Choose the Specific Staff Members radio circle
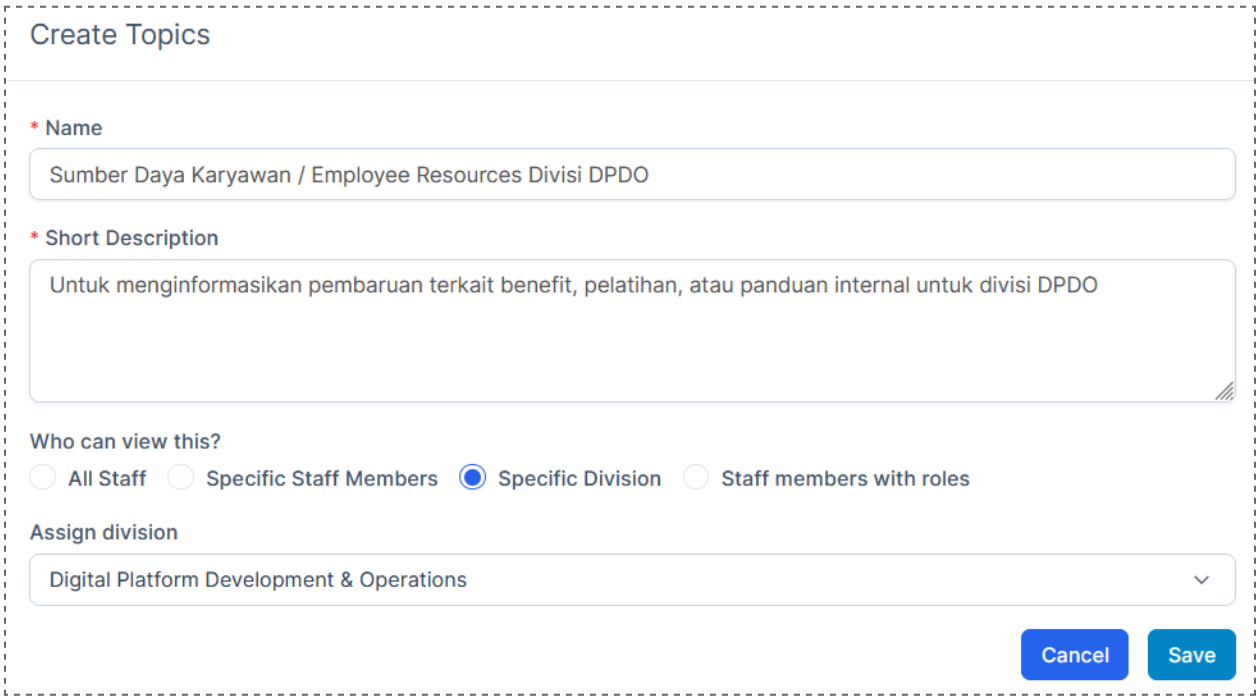This screenshot has height=699, width=1258. pyautogui.click(x=181, y=478)
